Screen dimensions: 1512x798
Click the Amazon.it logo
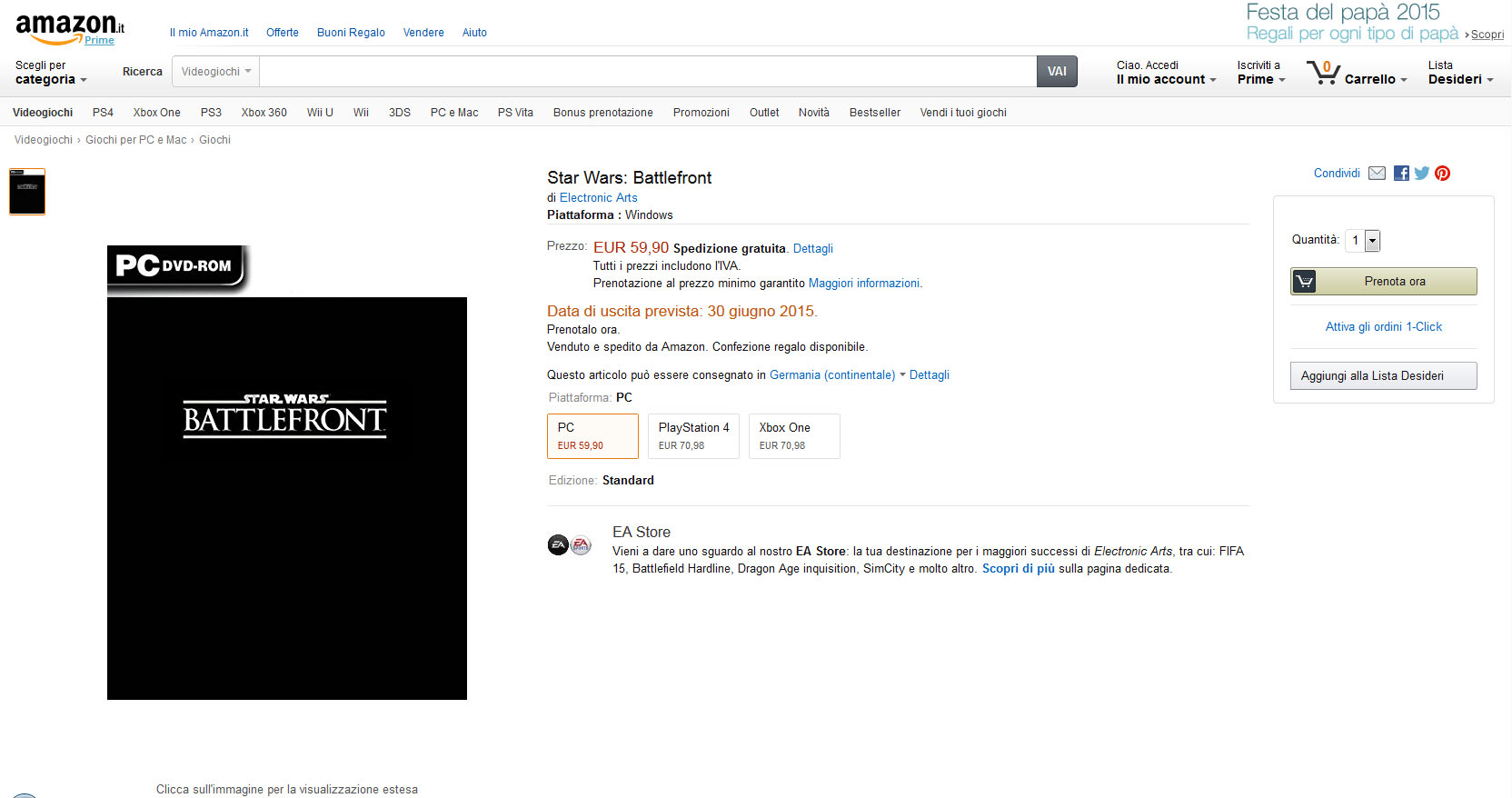point(70,28)
